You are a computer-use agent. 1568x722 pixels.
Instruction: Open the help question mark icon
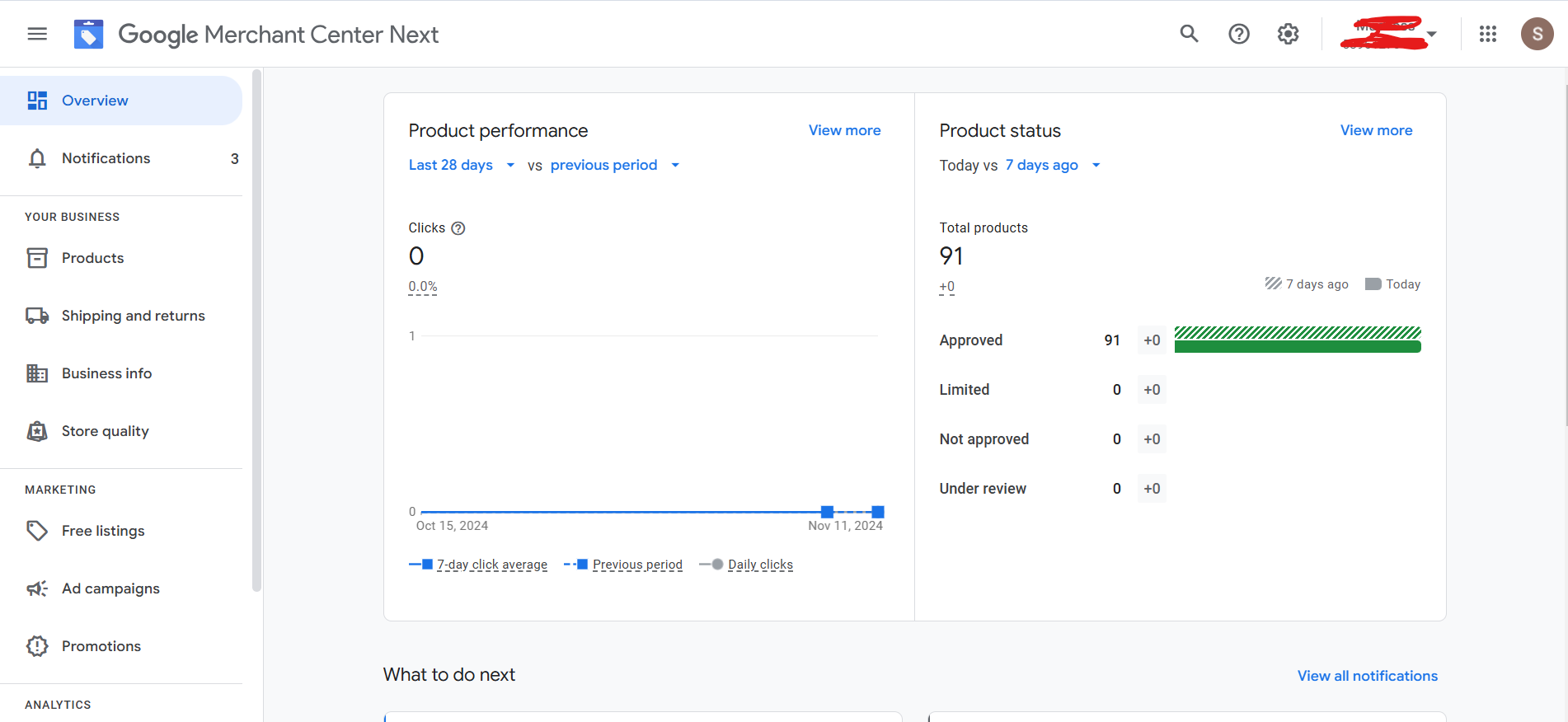1238,34
